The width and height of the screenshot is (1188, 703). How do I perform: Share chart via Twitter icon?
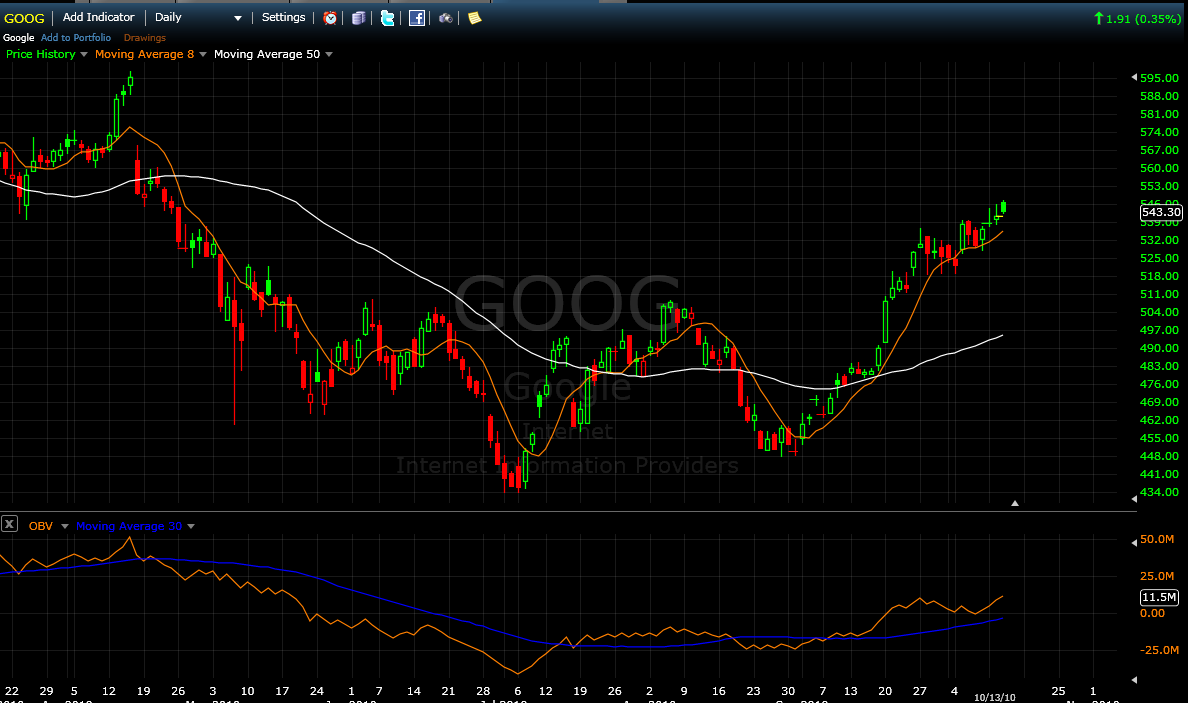[x=387, y=18]
